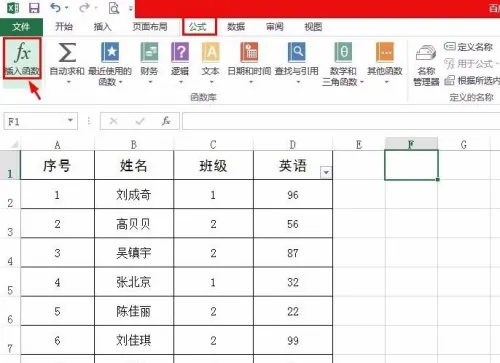
Task: Open the Name Manager icon
Action: [426, 54]
